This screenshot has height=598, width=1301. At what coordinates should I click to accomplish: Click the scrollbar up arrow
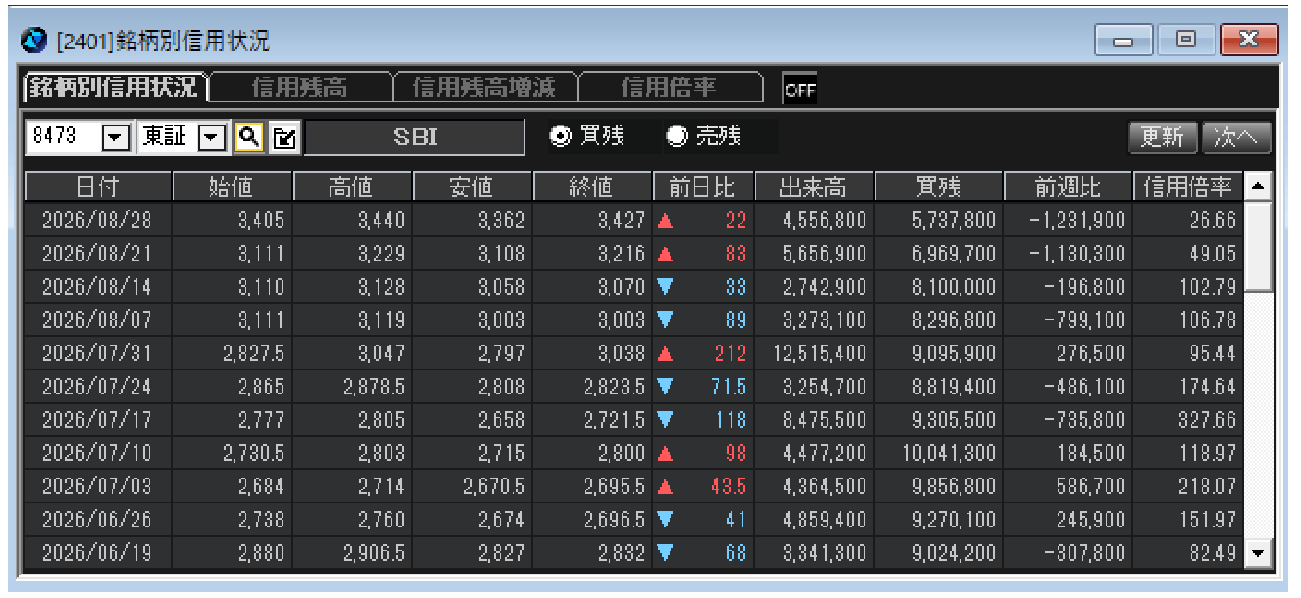(x=1259, y=185)
